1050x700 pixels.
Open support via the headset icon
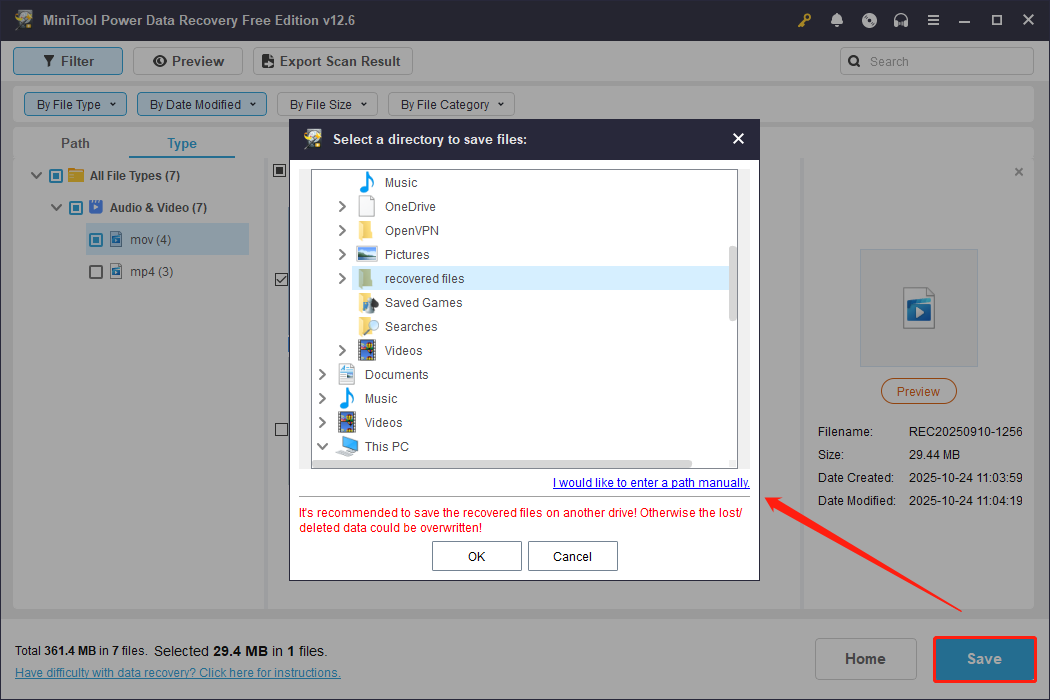[901, 19]
